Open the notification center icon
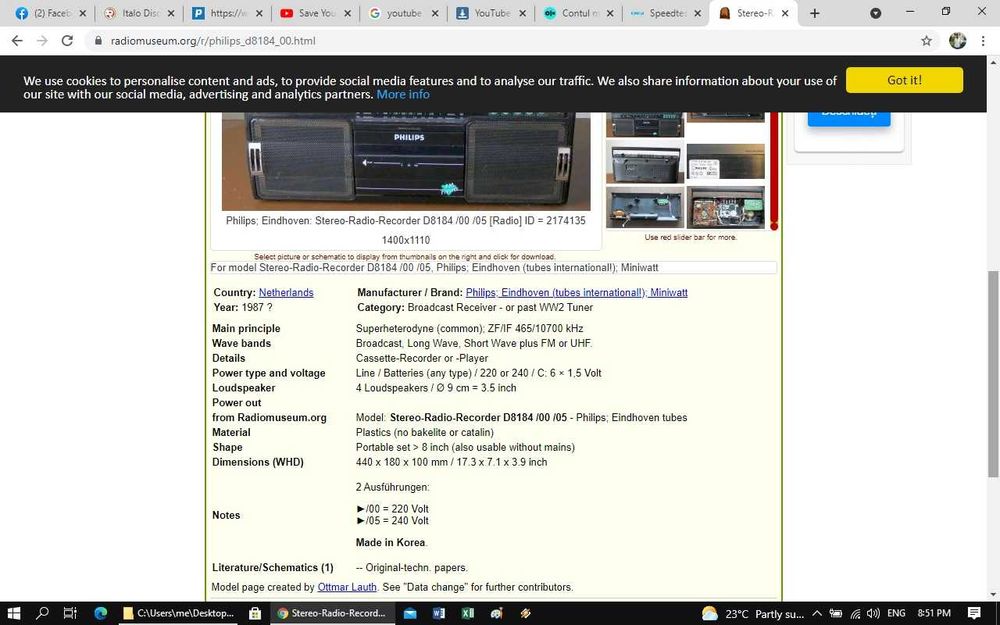The height and width of the screenshot is (625, 1000). pos(974,614)
